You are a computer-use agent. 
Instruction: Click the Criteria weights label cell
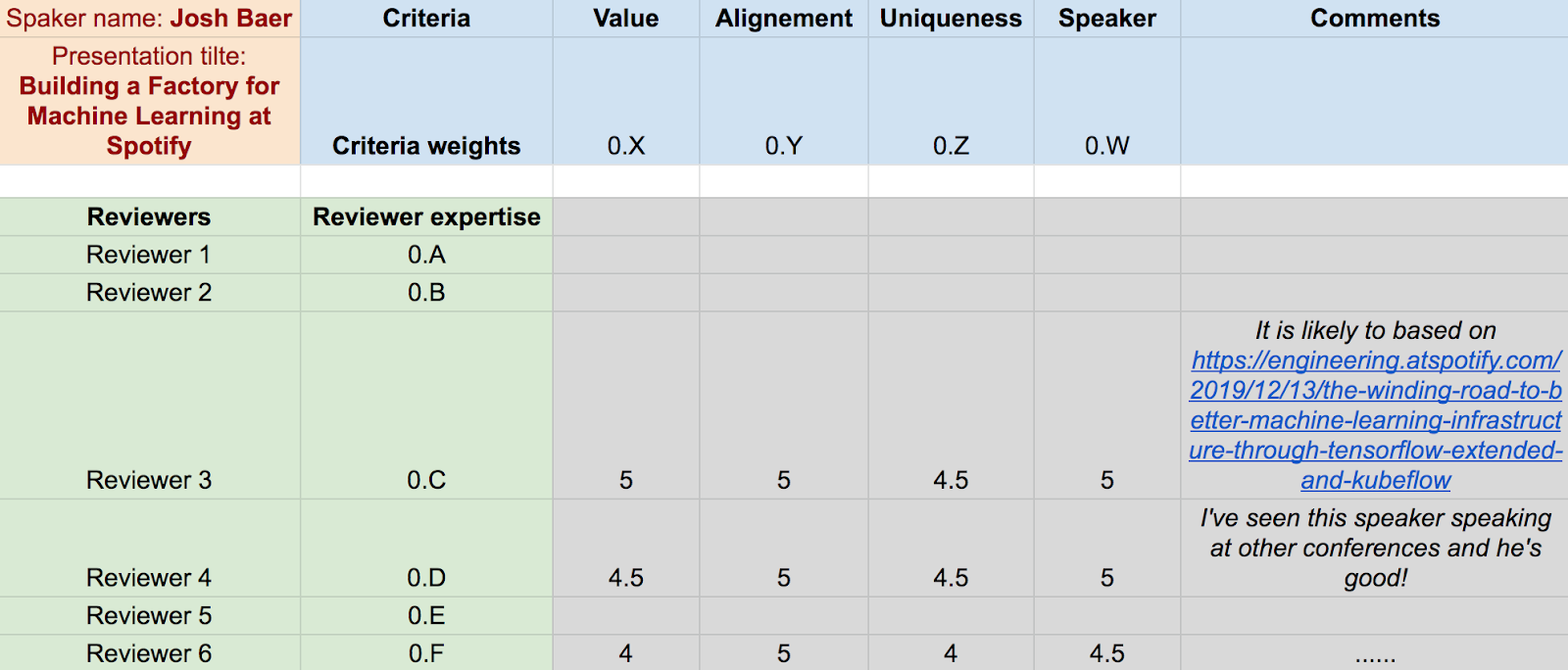click(426, 146)
